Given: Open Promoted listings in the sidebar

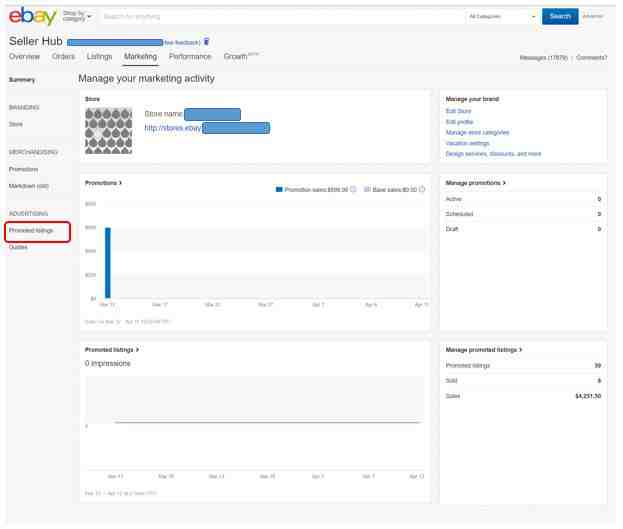Looking at the screenshot, I should (x=31, y=233).
